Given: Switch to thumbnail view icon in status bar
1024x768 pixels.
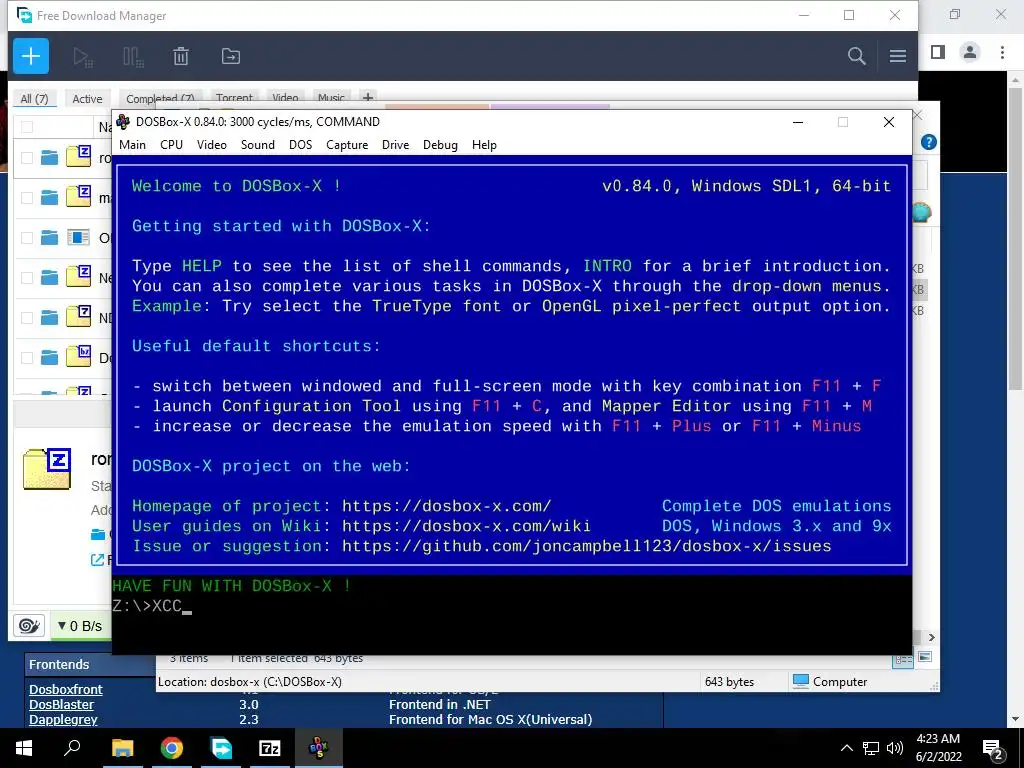Looking at the screenshot, I should click(925, 657).
